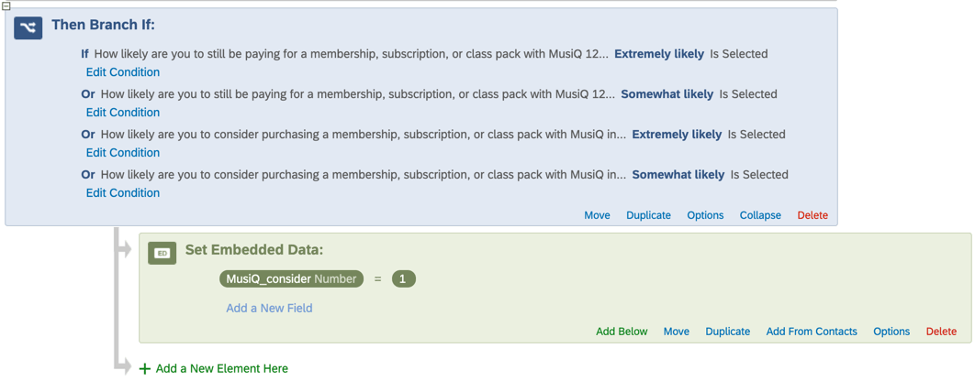Open Options for the Set Embedded Data block
This screenshot has height=379, width=974.
coord(891,331)
